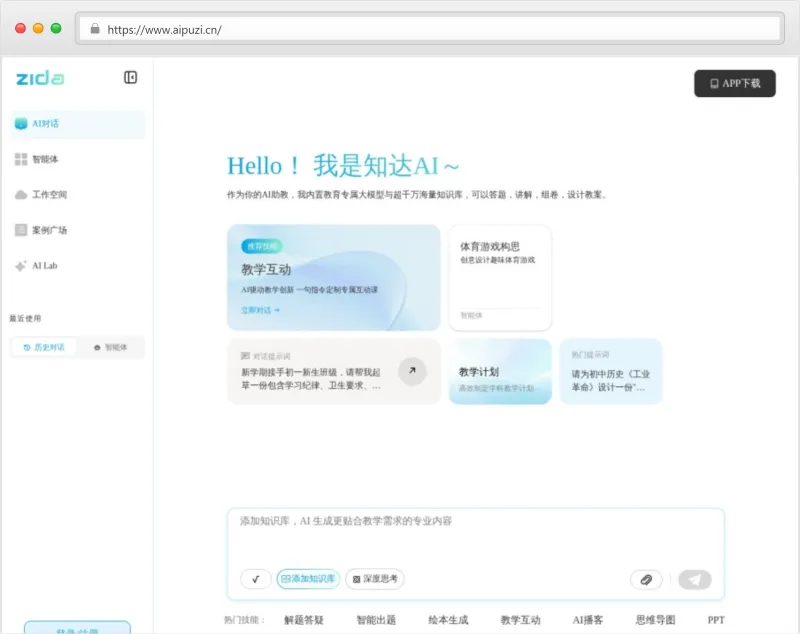Open the 工作空间 sidebar item
Image resolution: width=800 pixels, height=634 pixels.
[78, 195]
